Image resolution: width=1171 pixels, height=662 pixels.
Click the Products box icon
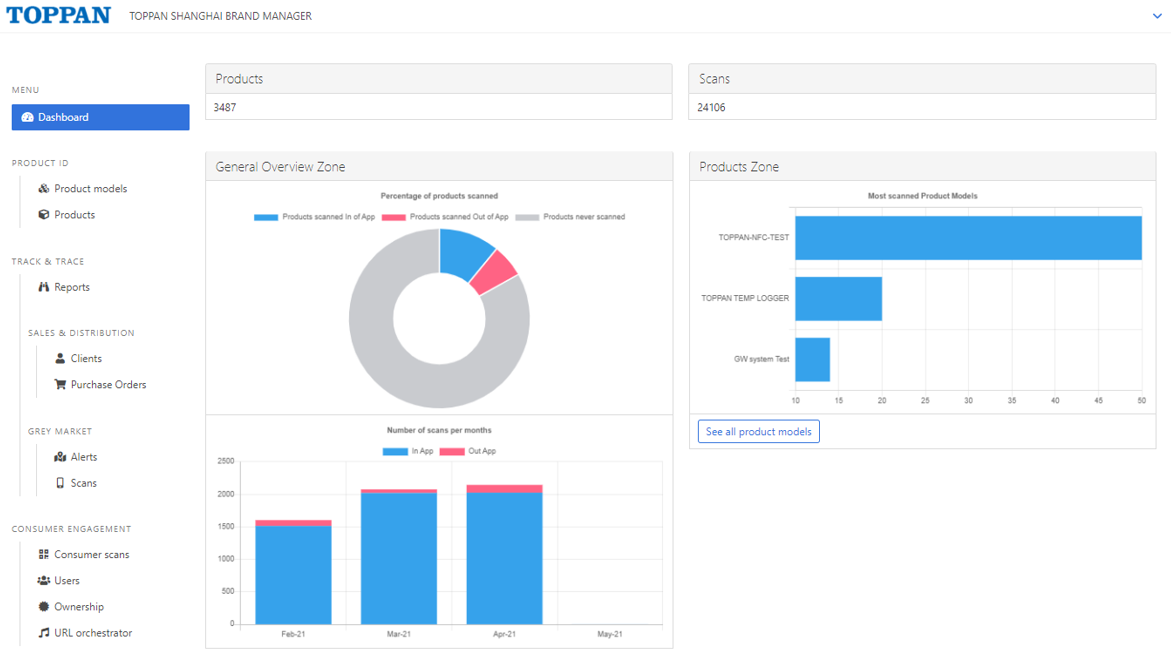point(44,215)
